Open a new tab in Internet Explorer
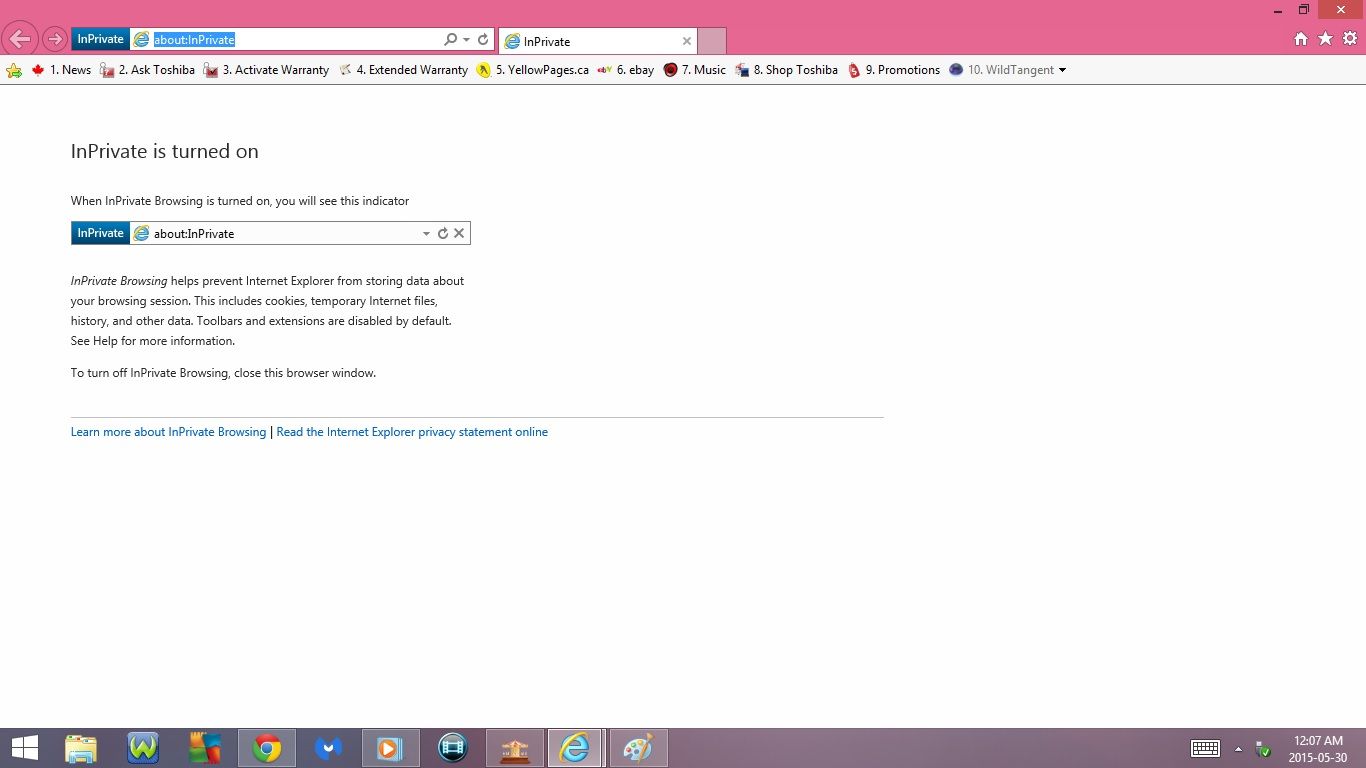 tap(711, 41)
